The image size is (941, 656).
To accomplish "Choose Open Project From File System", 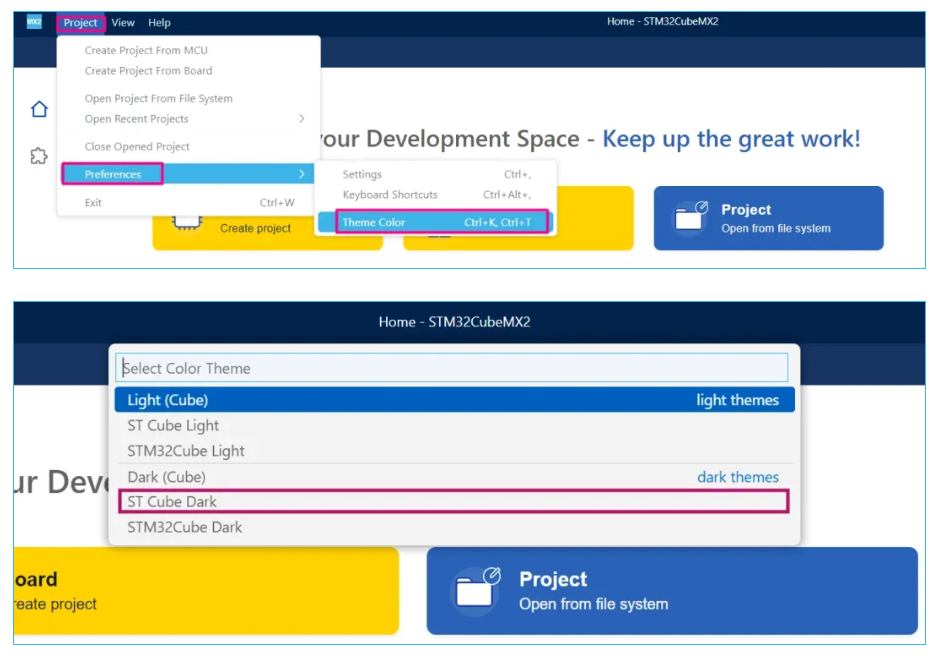I will pos(158,98).
